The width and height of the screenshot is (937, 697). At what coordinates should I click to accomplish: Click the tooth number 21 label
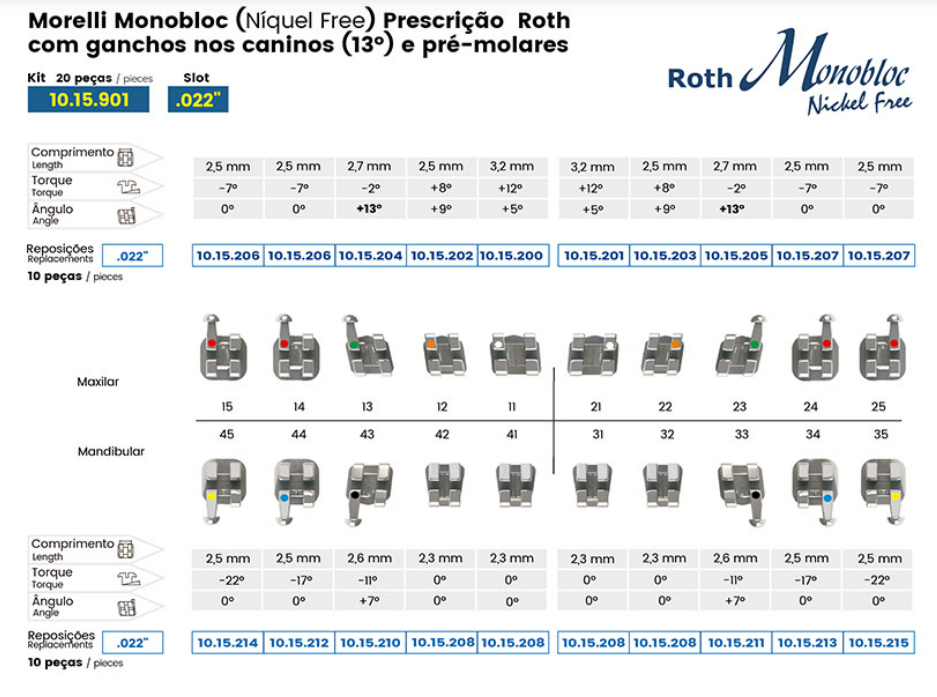[x=596, y=406]
